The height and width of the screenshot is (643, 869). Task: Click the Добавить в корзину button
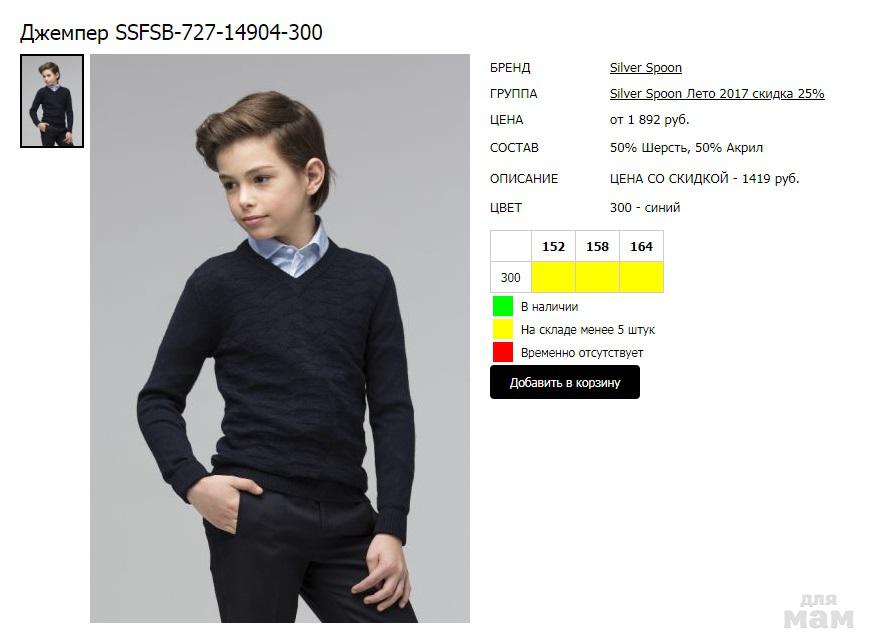click(565, 382)
